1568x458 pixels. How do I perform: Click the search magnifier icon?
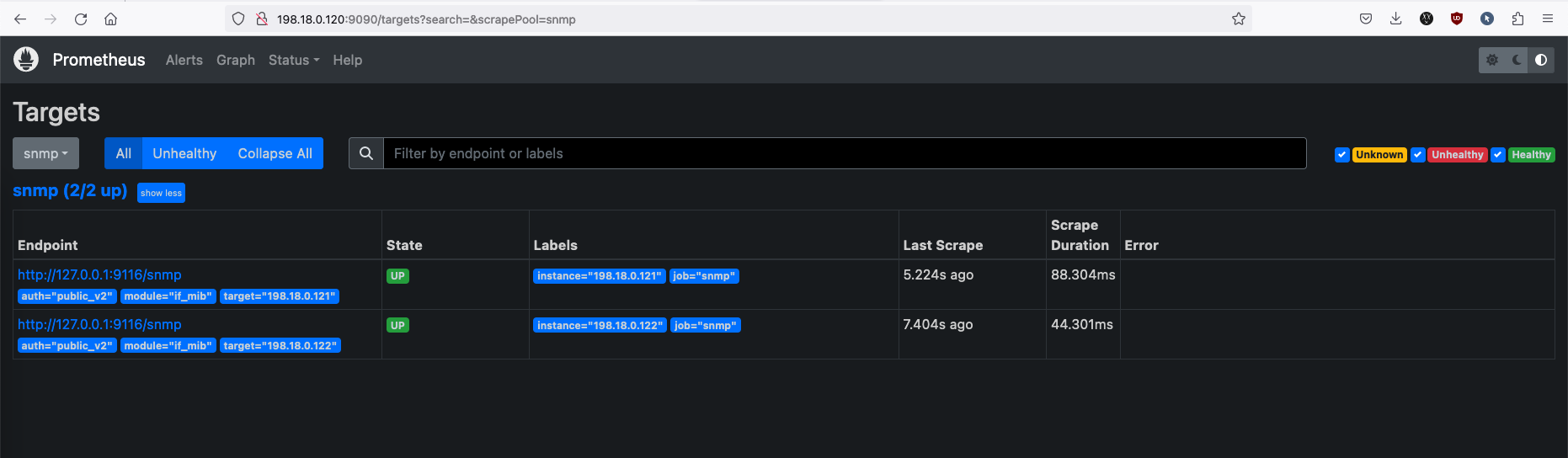[366, 153]
